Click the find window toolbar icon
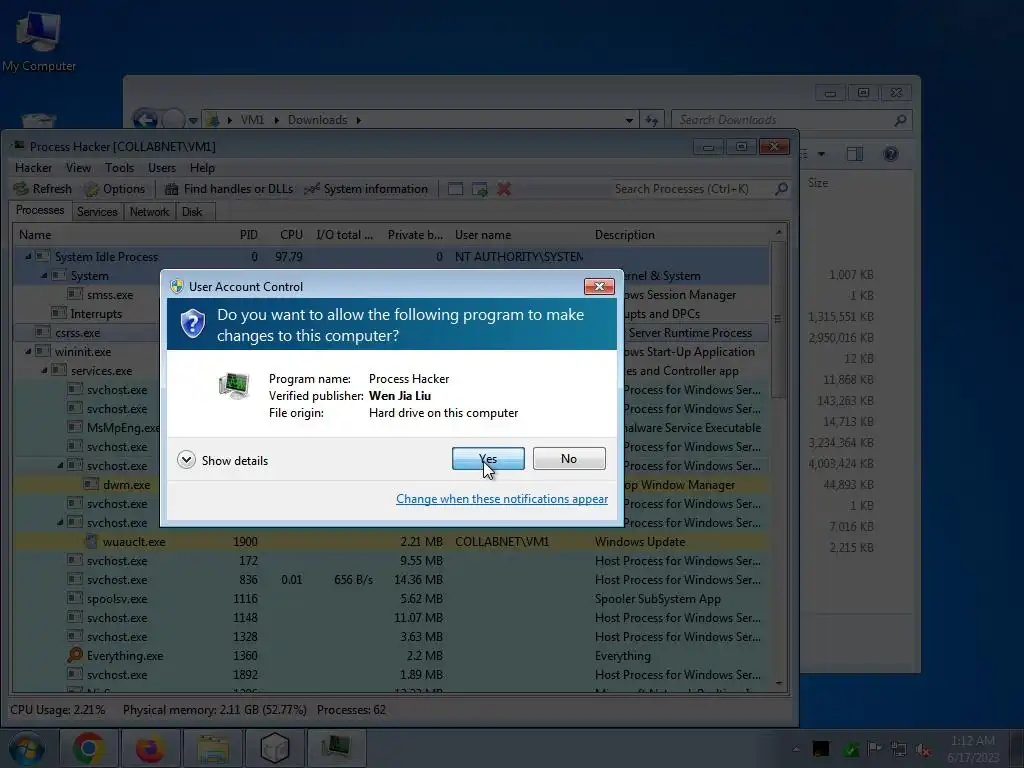 tap(455, 189)
